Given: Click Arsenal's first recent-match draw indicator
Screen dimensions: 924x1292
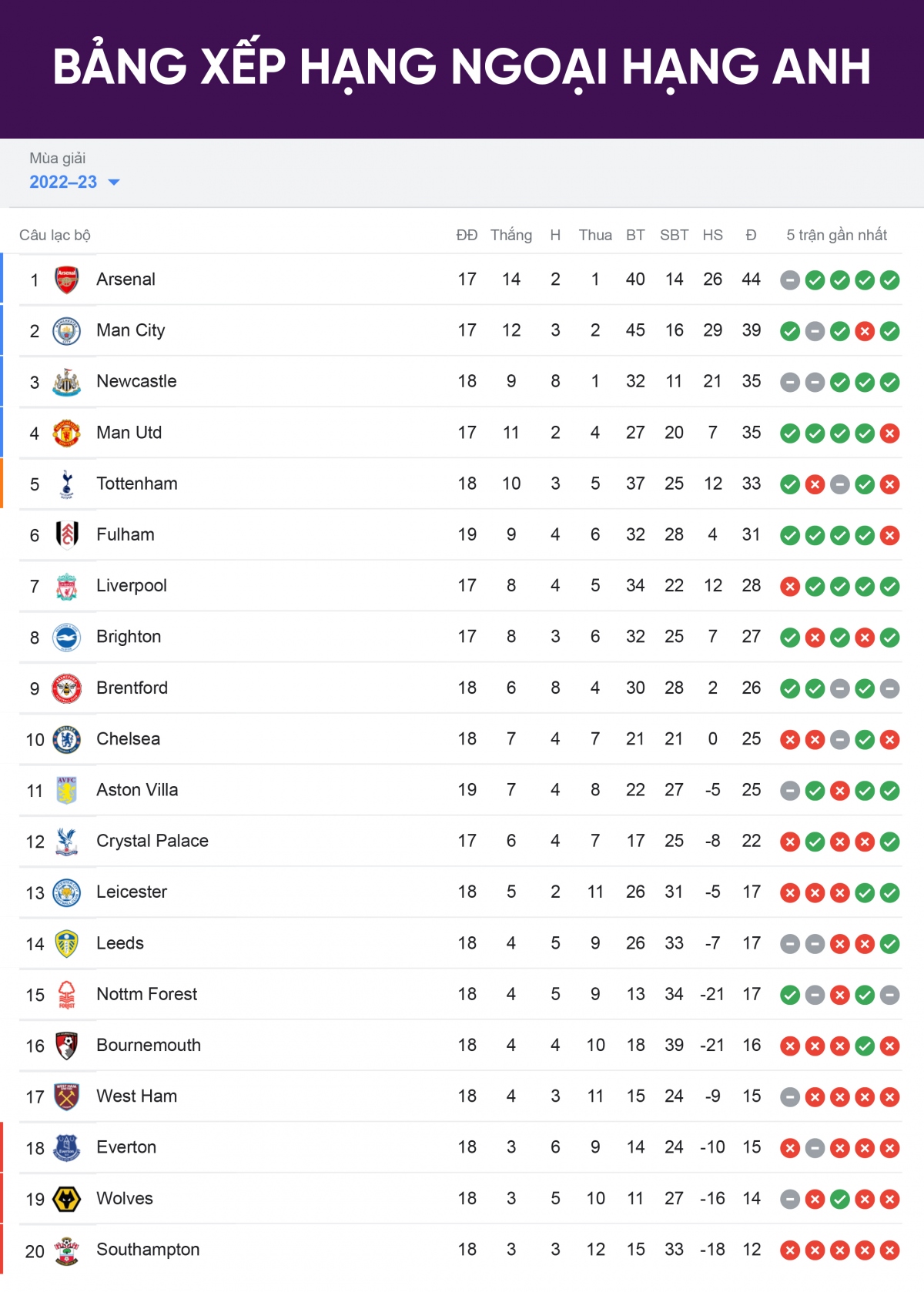Looking at the screenshot, I should pos(790,280).
